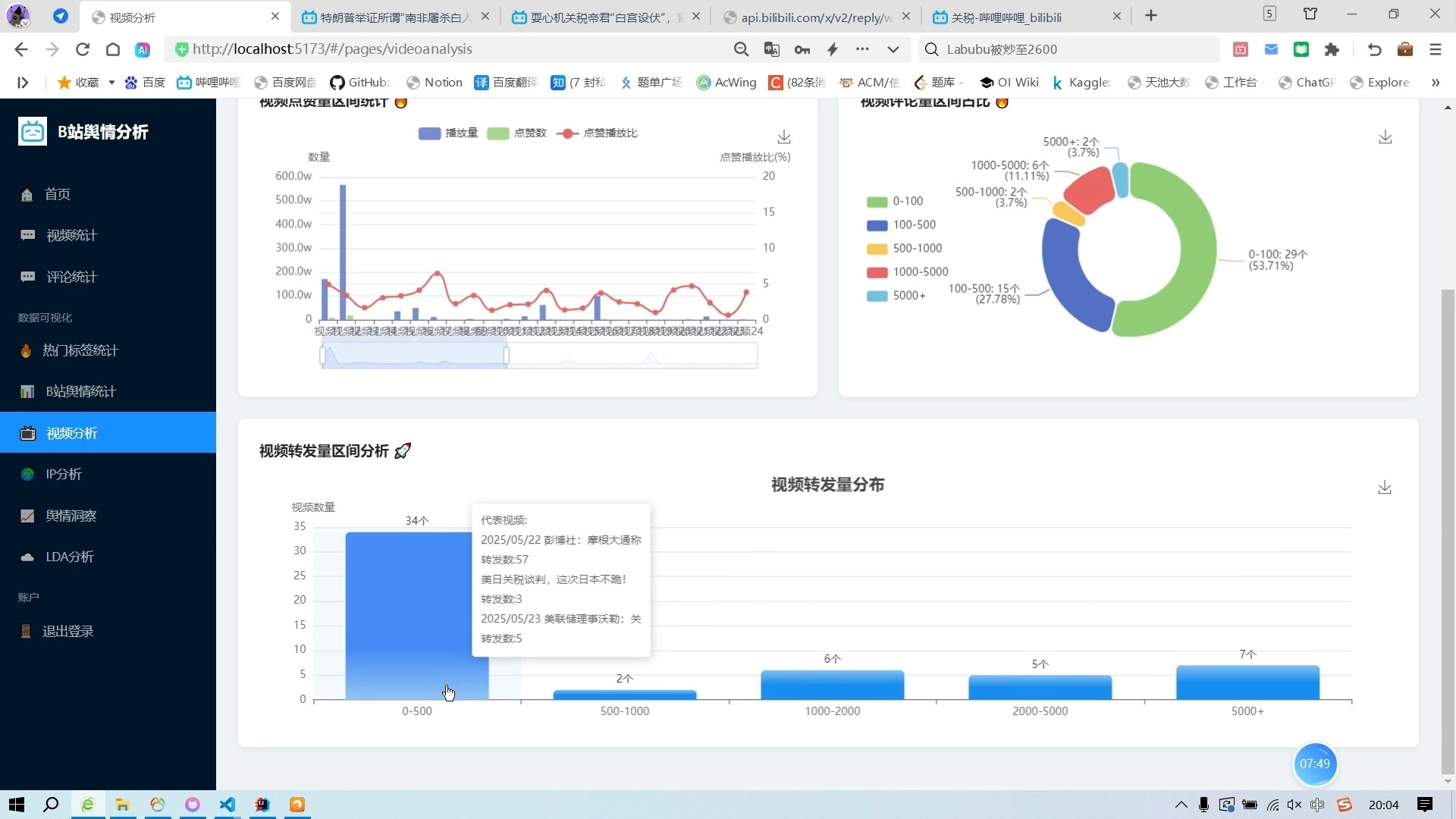Image resolution: width=1456 pixels, height=819 pixels.
Task: Download the 点赞量区间 chart image
Action: pos(784,137)
